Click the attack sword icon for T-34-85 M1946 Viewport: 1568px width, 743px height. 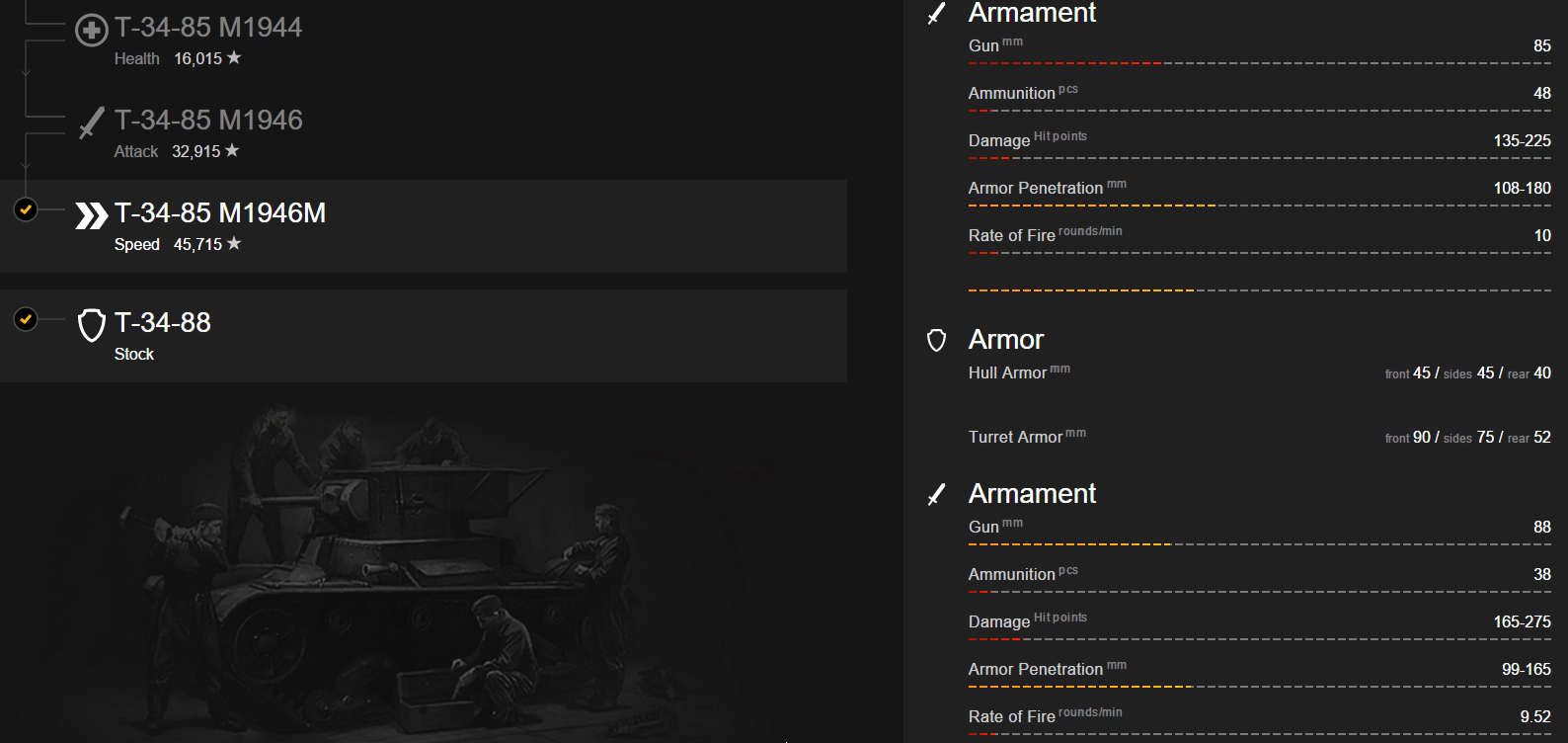tap(91, 123)
